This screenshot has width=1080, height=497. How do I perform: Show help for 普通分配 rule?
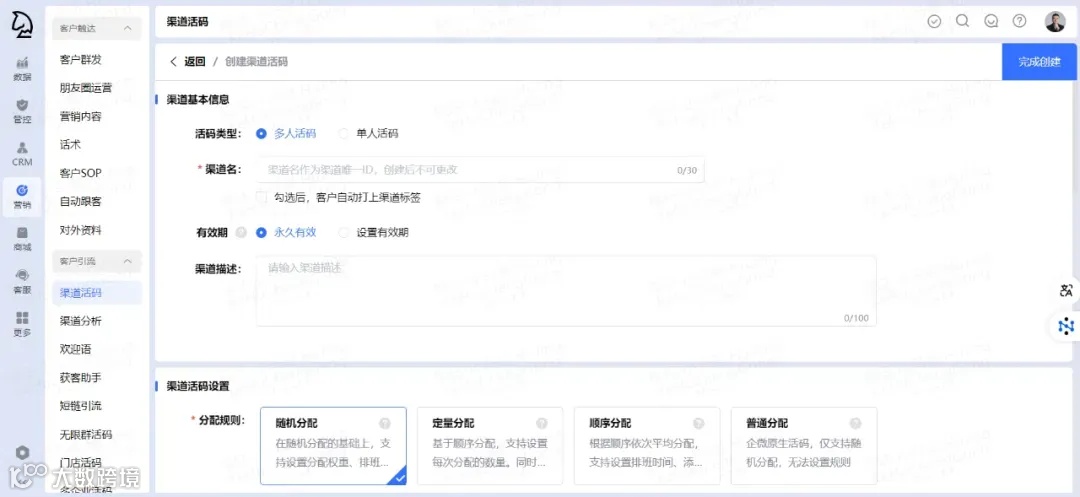tap(855, 423)
